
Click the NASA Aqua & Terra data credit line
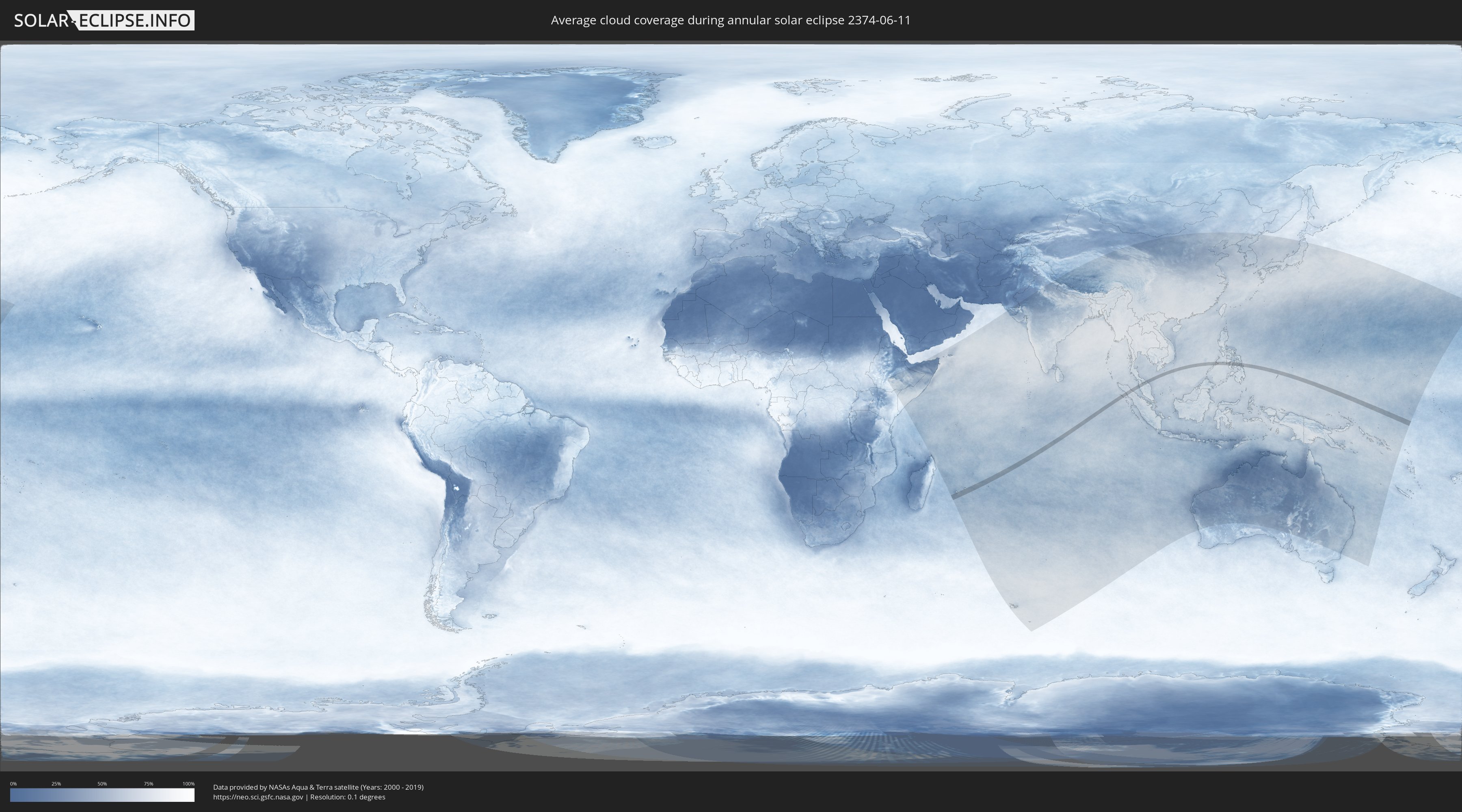pos(318,787)
